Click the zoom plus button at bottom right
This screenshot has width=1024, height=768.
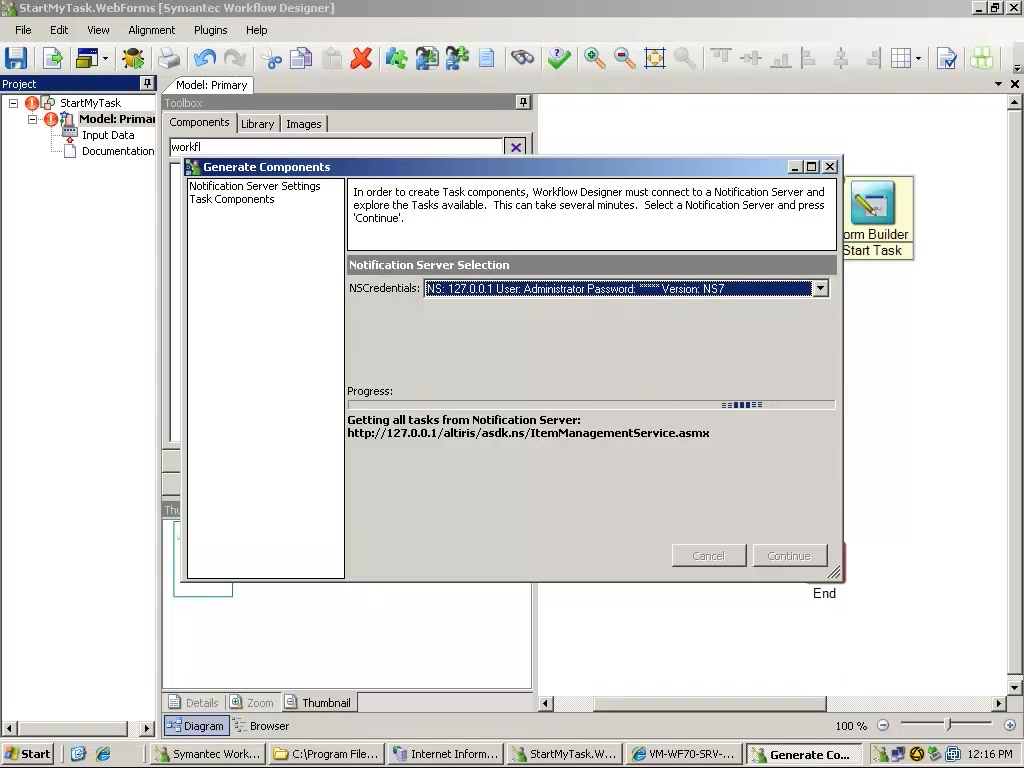(1010, 725)
